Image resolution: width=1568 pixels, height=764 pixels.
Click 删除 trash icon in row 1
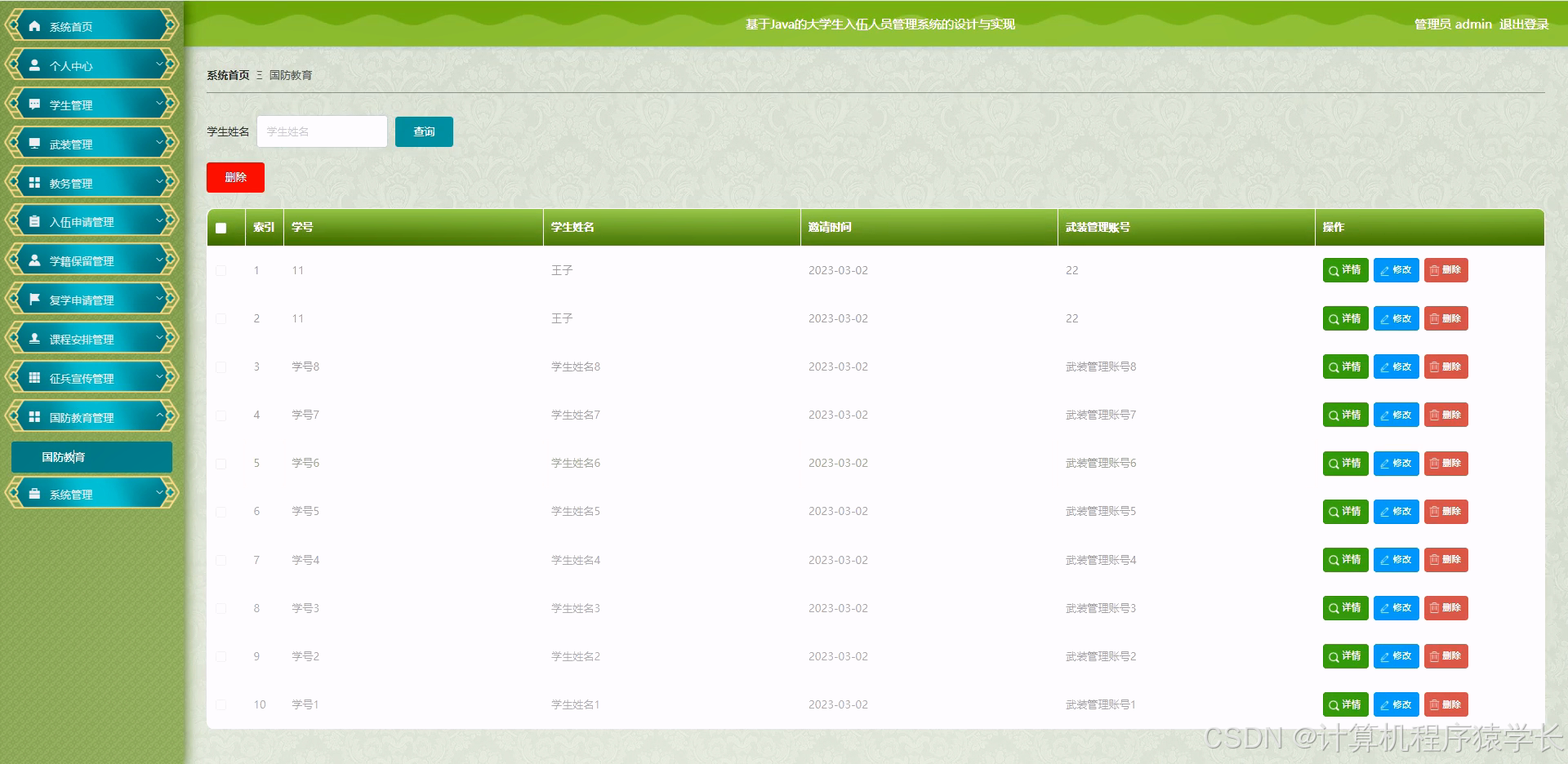pos(1435,271)
